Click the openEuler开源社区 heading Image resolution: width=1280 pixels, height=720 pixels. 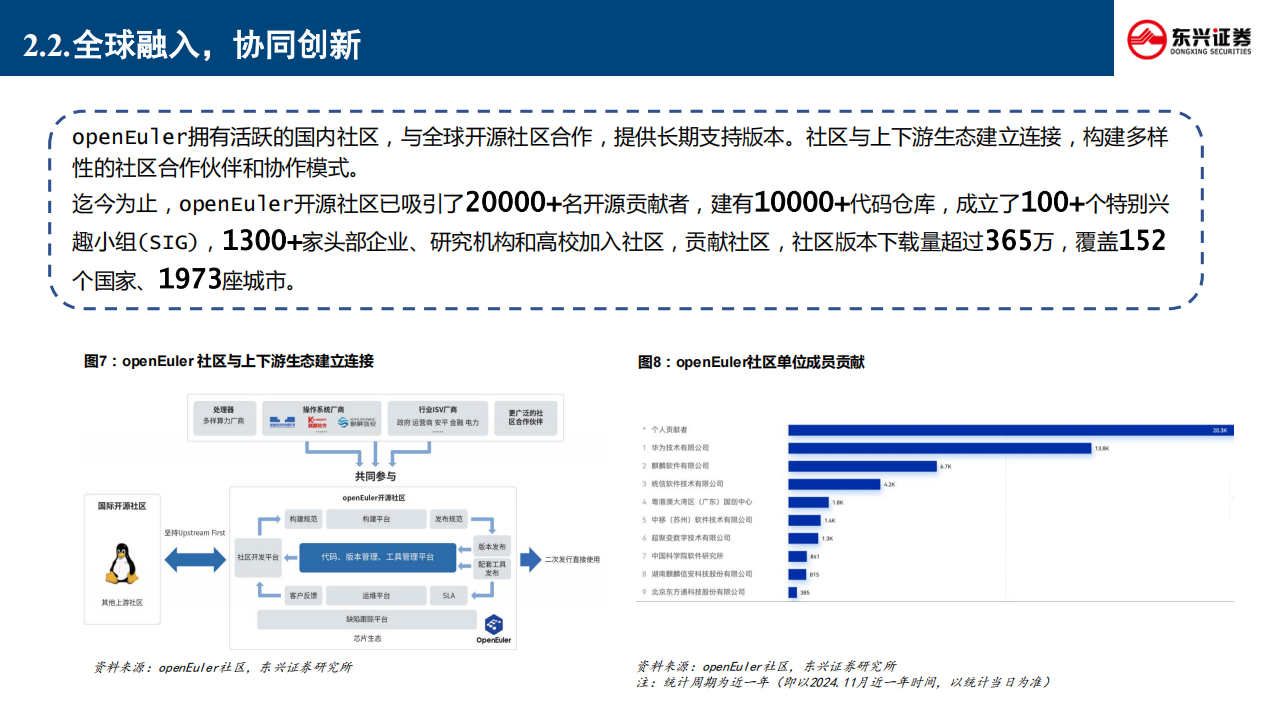pyautogui.click(x=375, y=497)
